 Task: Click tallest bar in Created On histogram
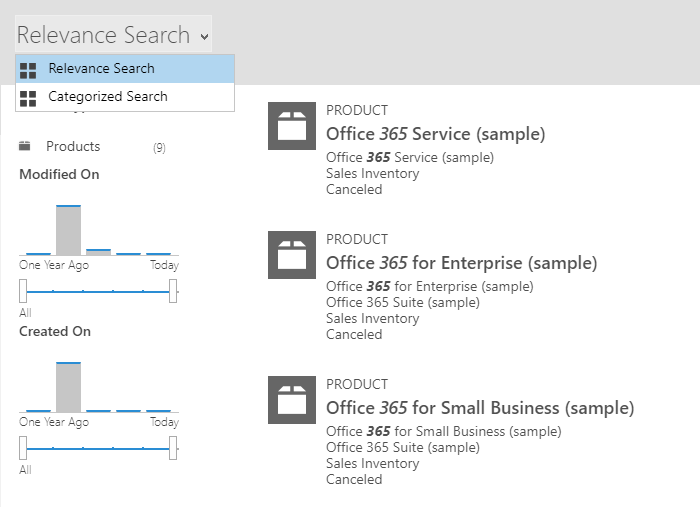pyautogui.click(x=68, y=387)
